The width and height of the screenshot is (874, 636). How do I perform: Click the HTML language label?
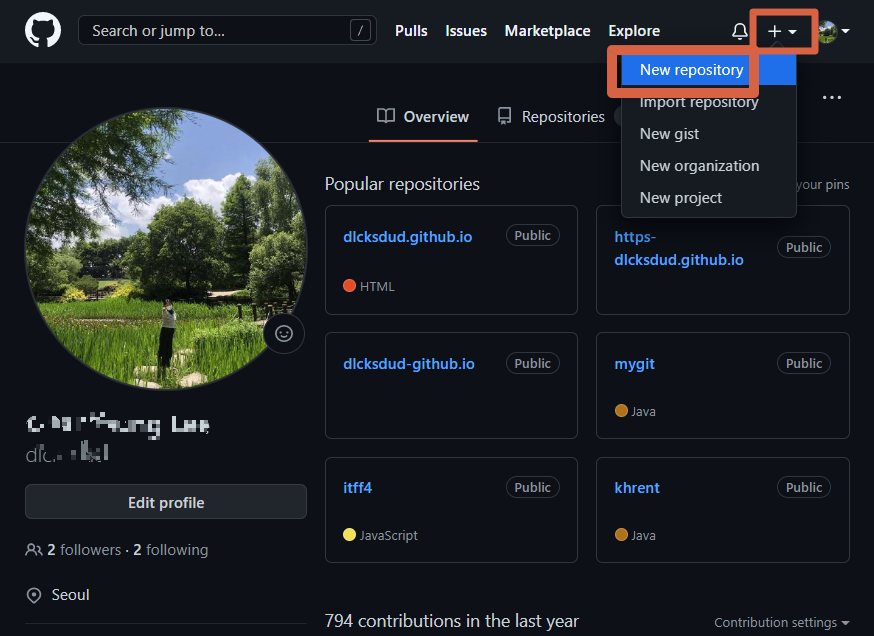coord(377,287)
